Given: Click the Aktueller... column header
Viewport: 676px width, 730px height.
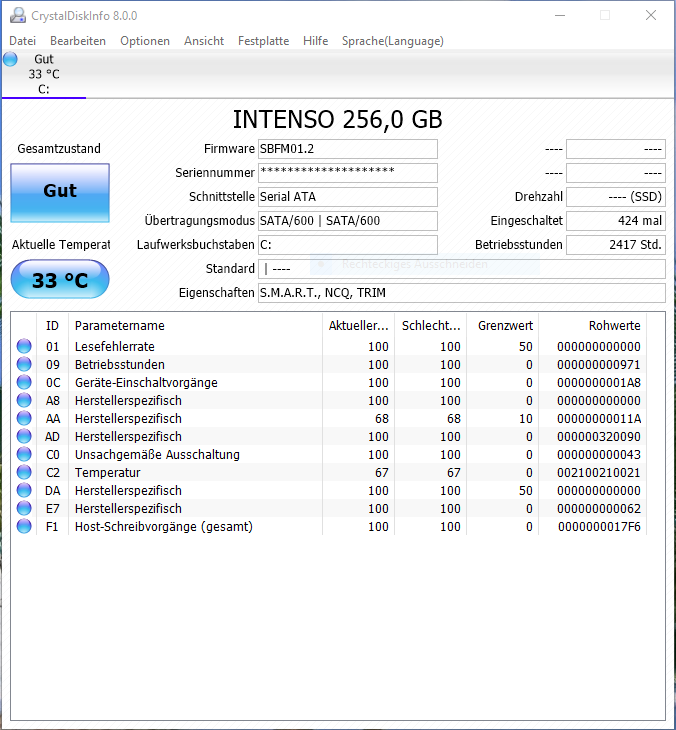Looking at the screenshot, I should pyautogui.click(x=358, y=325).
